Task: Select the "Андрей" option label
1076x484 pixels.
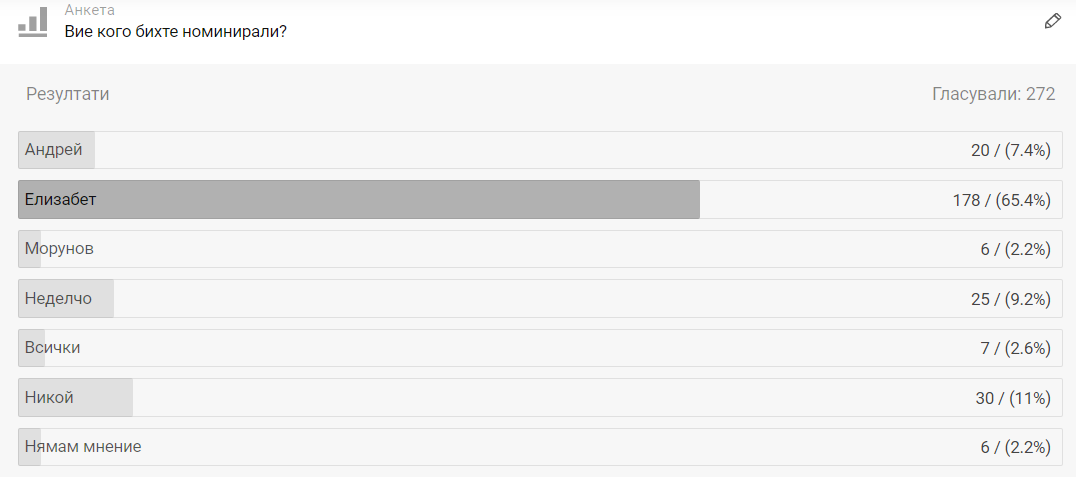Action: click(x=54, y=150)
